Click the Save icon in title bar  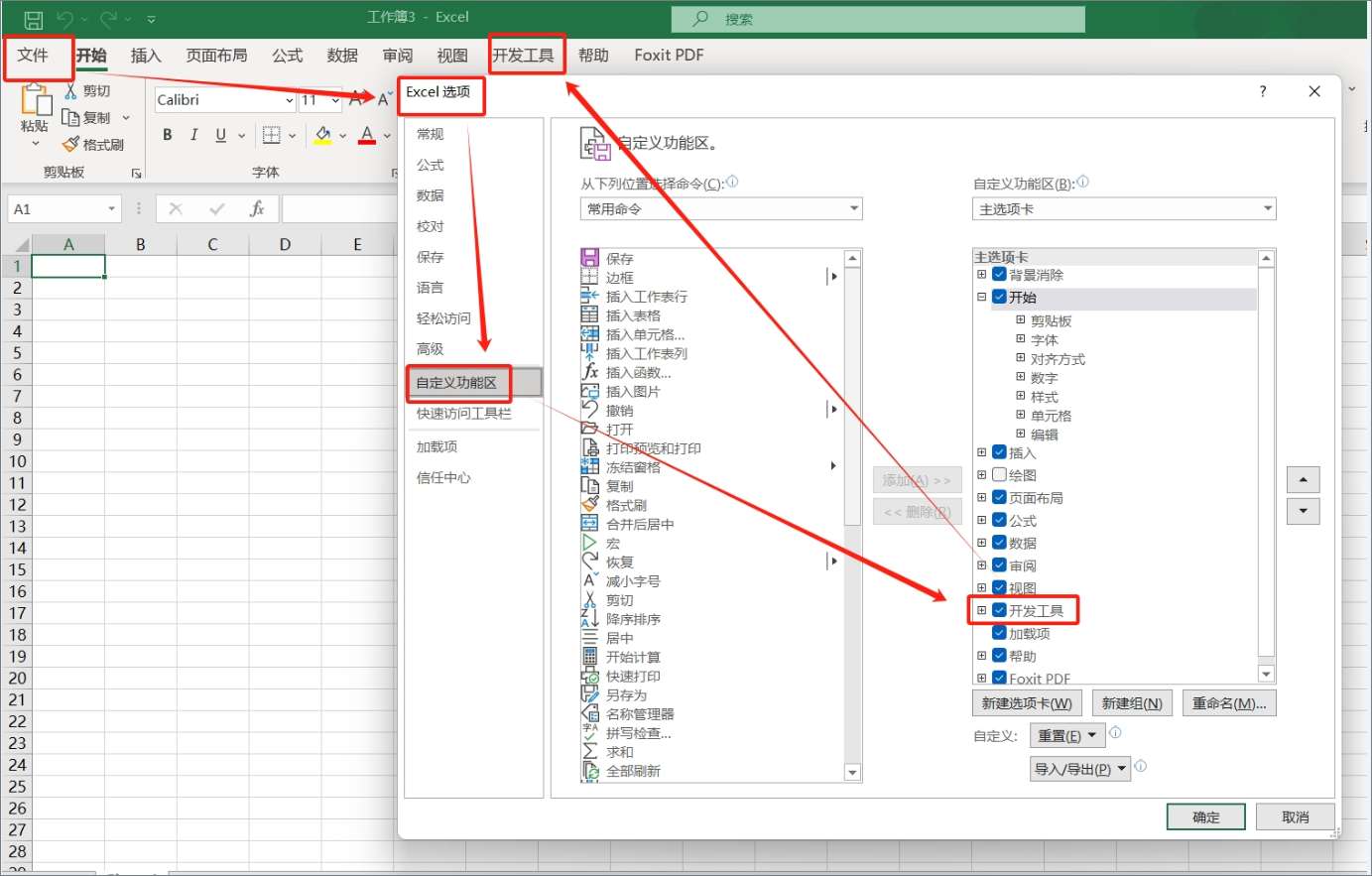tap(33, 19)
